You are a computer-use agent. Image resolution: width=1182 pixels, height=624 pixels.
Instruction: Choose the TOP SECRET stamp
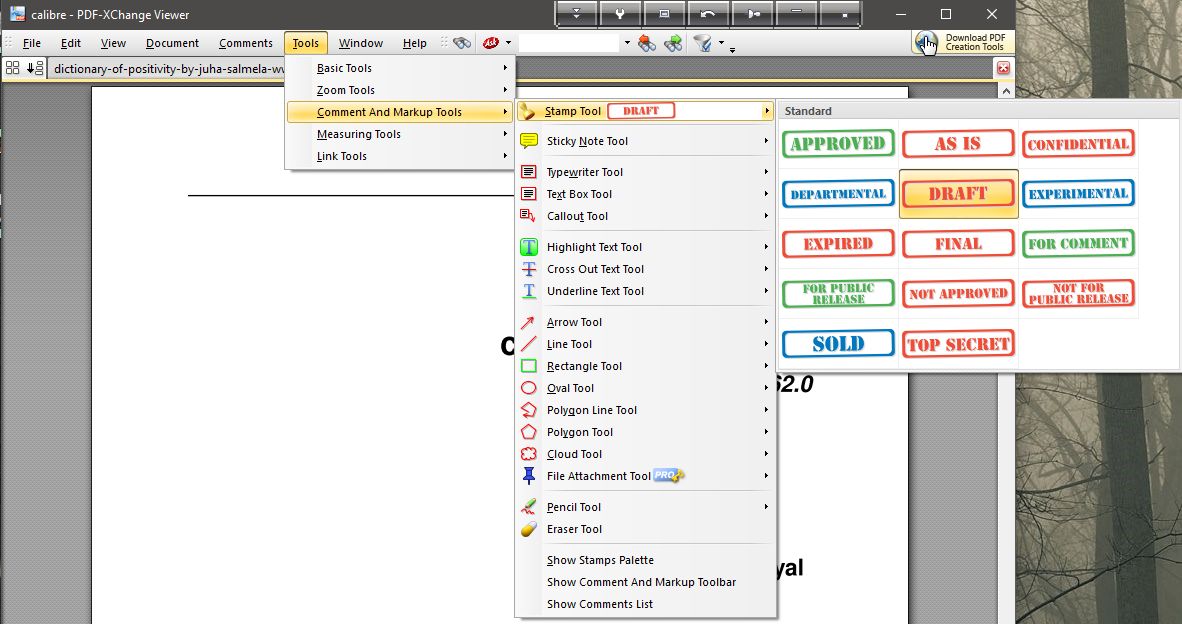pos(958,344)
